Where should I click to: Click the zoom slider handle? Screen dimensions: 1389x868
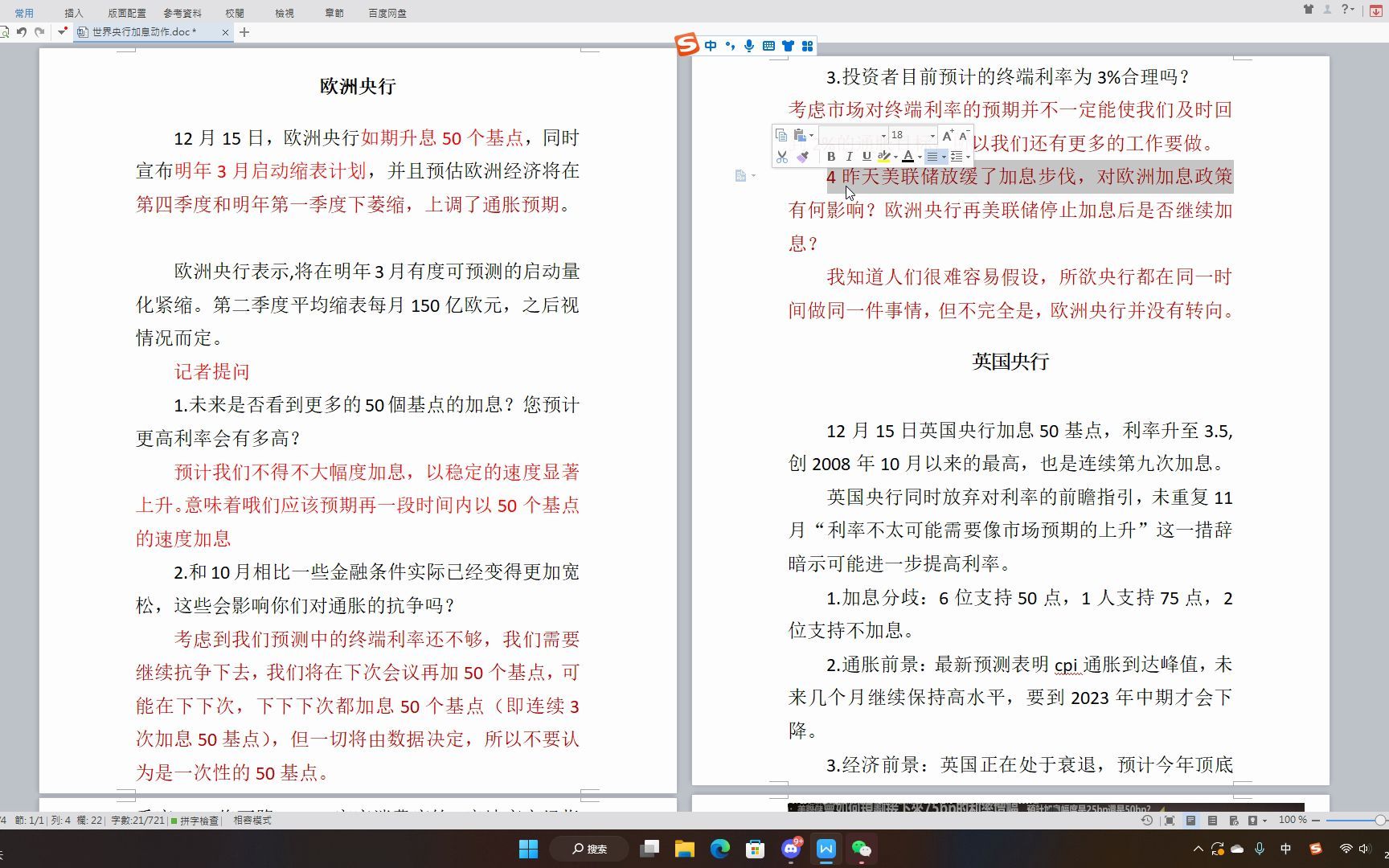pyautogui.click(x=1380, y=821)
